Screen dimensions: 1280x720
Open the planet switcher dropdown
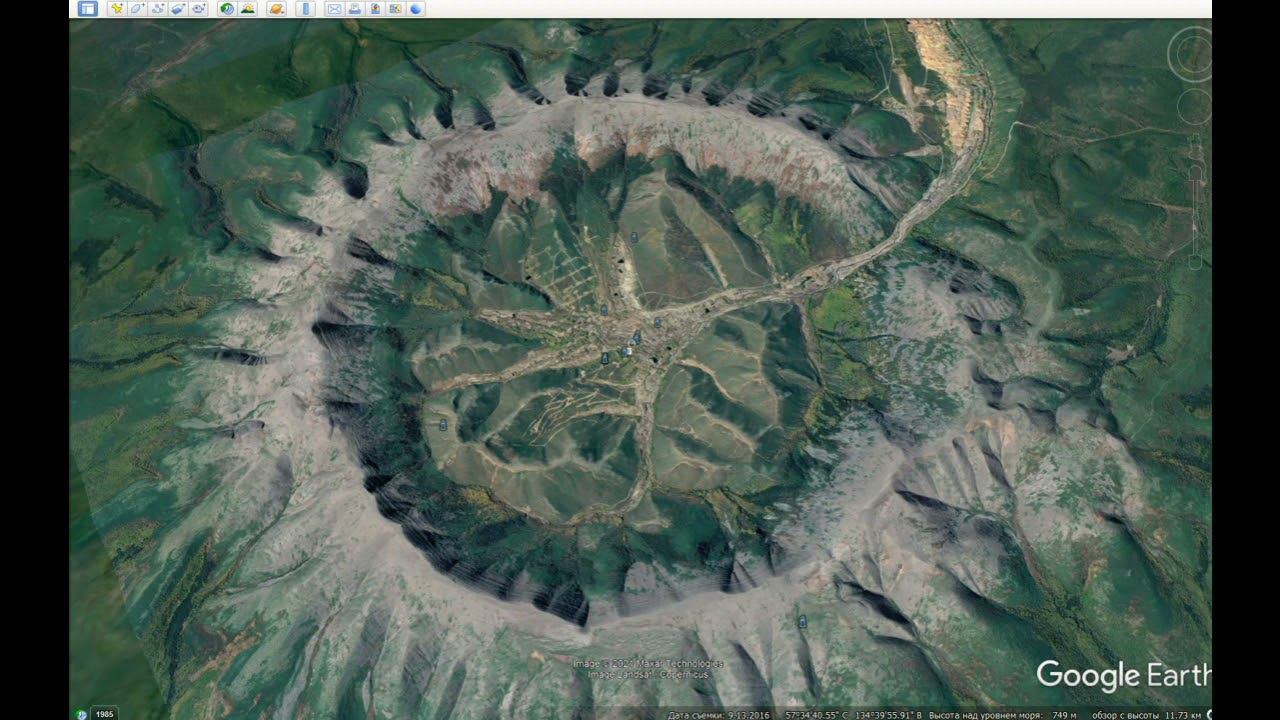point(277,9)
